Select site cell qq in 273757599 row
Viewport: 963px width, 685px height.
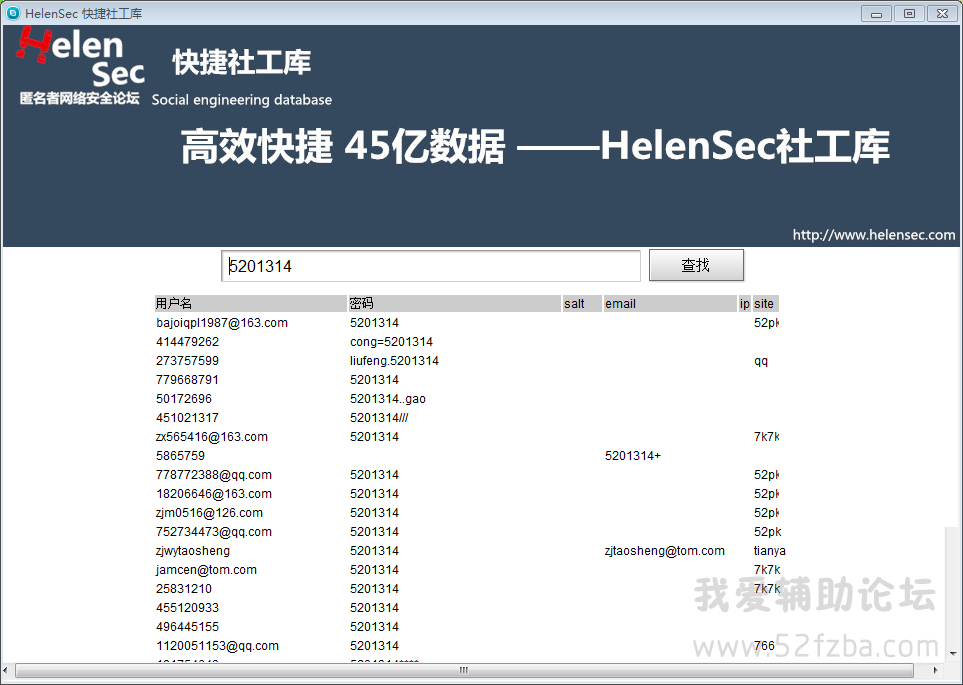[761, 361]
